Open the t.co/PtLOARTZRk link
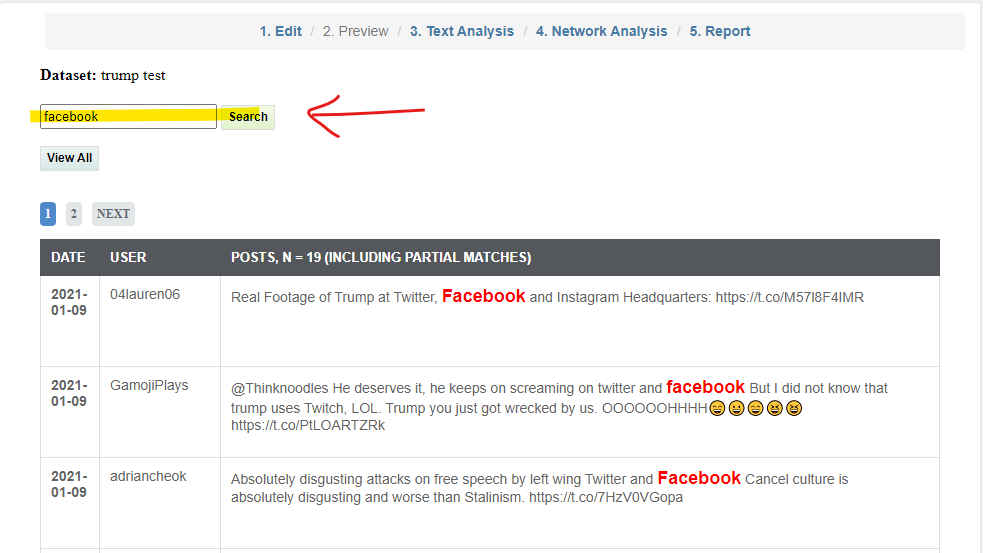This screenshot has height=553, width=983. [307, 426]
